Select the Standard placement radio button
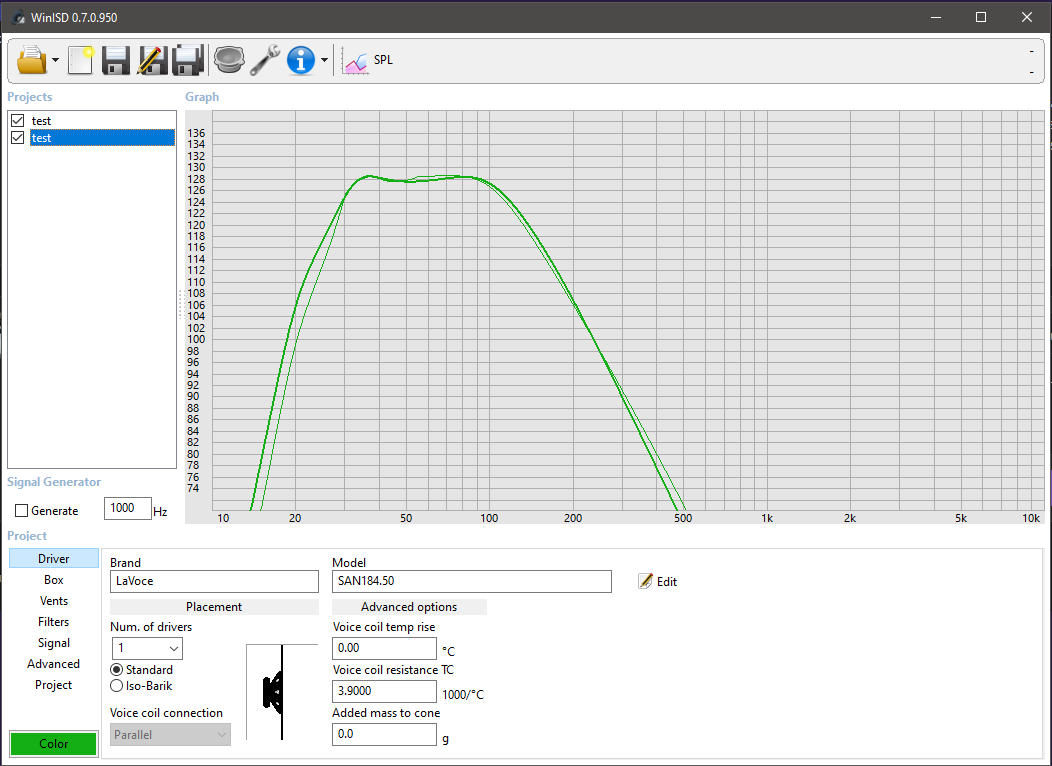The width and height of the screenshot is (1052, 766). tap(117, 670)
